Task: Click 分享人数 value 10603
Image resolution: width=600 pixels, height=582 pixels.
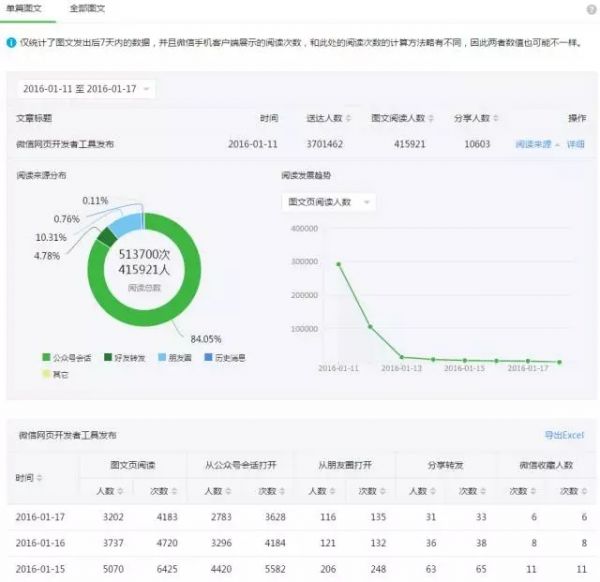Action: [x=477, y=144]
